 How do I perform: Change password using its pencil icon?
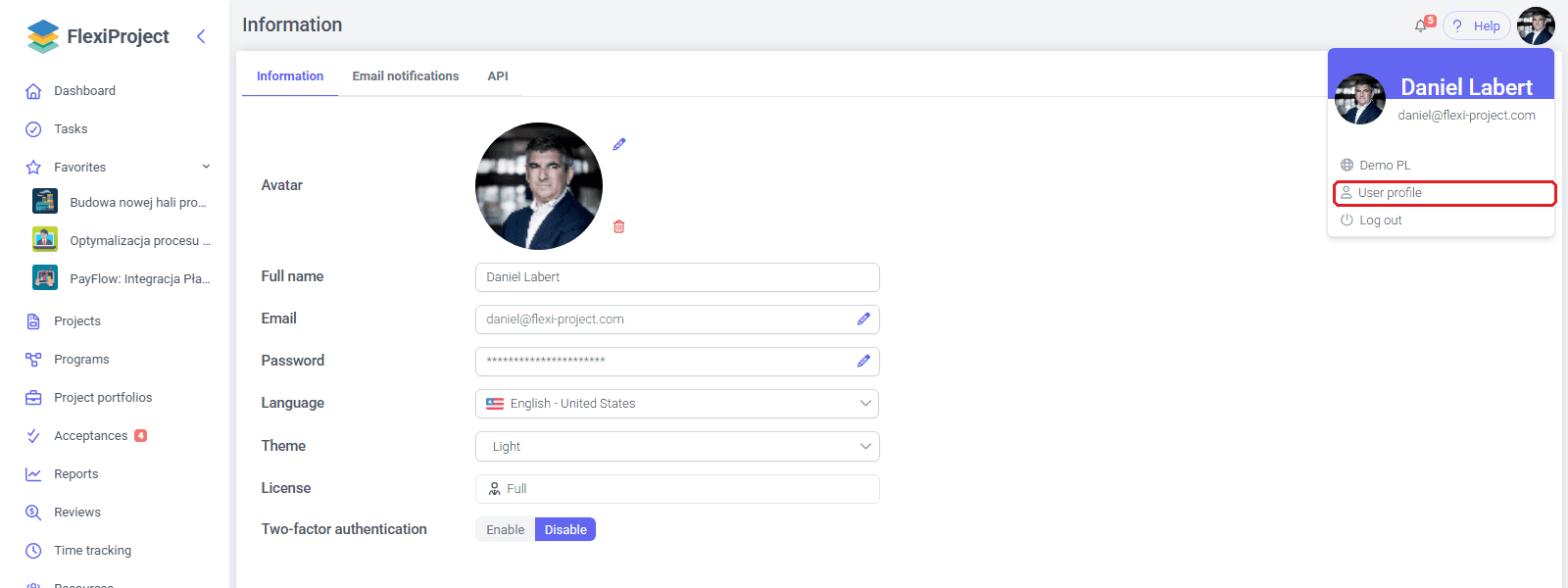863,361
